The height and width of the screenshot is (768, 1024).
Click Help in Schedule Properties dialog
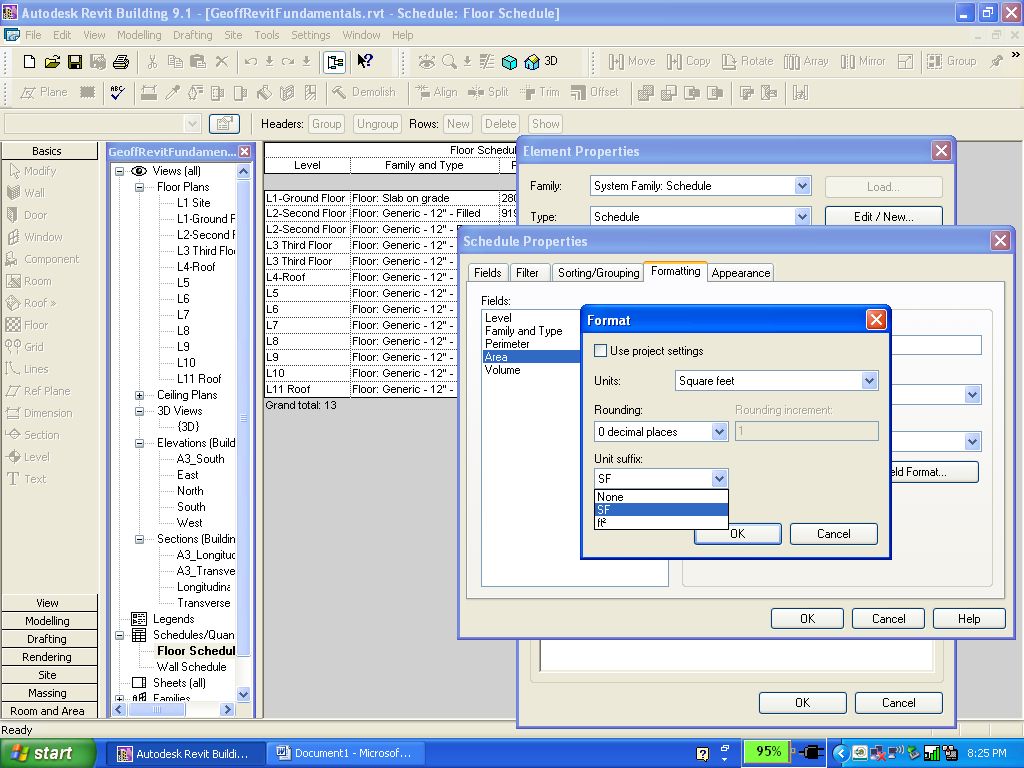pyautogui.click(x=968, y=618)
